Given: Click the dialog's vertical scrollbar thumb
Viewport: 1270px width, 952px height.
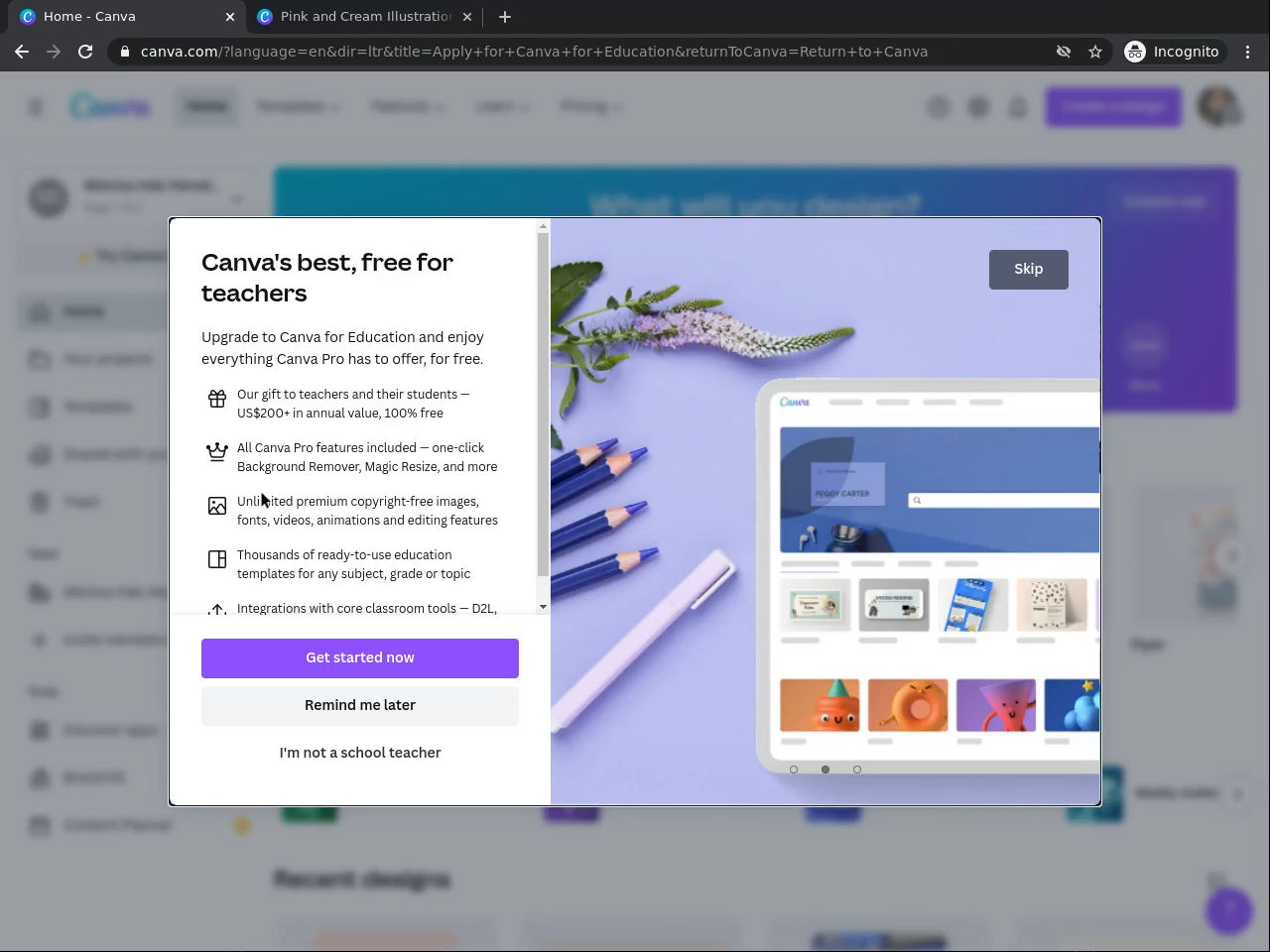Looking at the screenshot, I should pos(543,405).
